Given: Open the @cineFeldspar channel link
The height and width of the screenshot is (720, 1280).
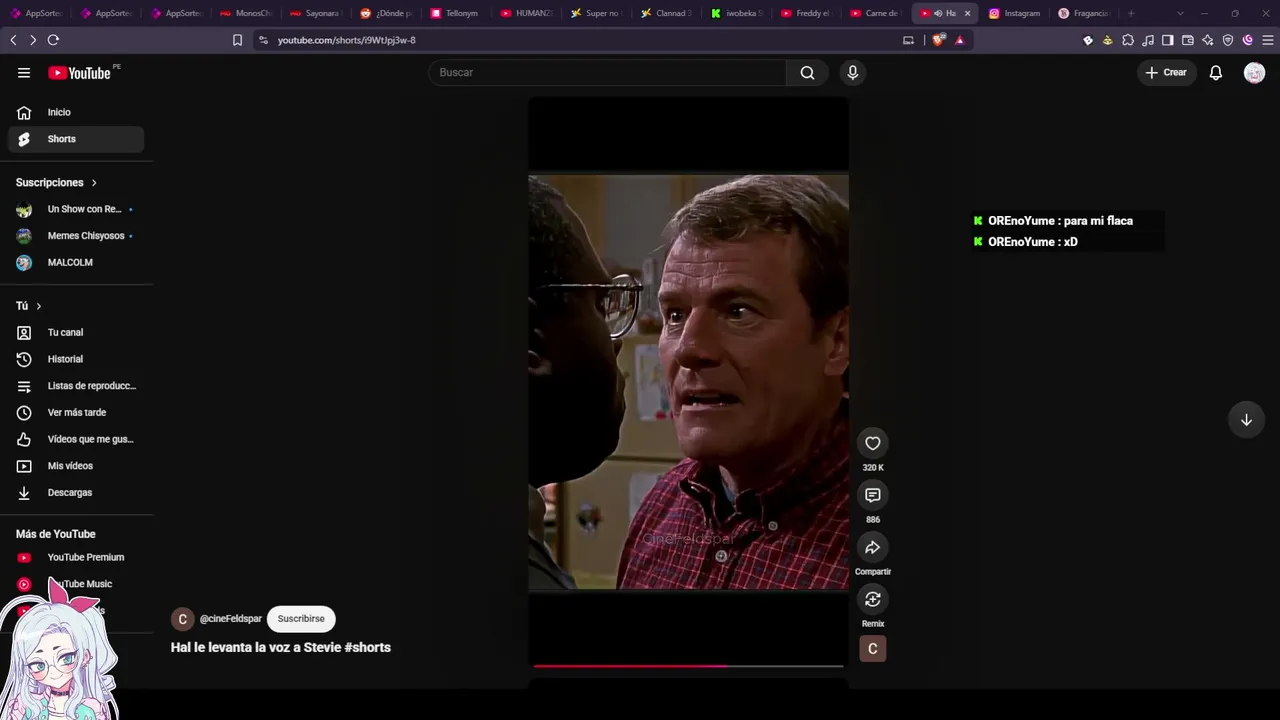Looking at the screenshot, I should pyautogui.click(x=231, y=619).
